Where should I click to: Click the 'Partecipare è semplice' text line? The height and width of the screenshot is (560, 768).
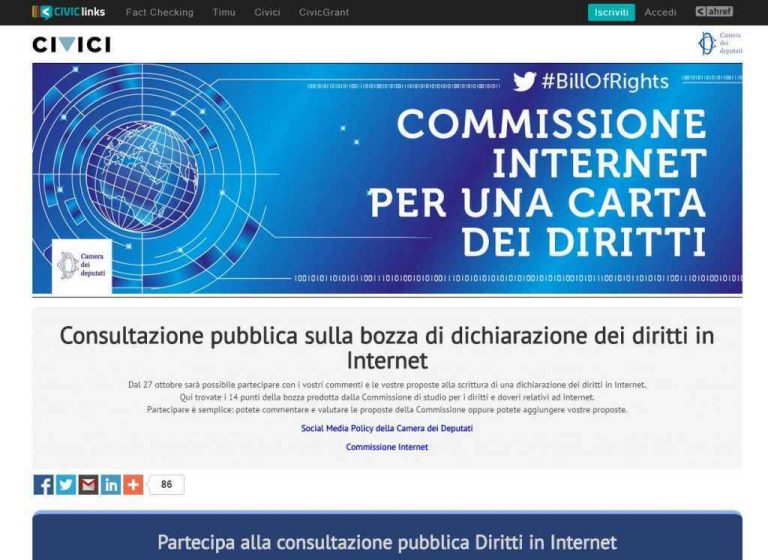point(387,409)
